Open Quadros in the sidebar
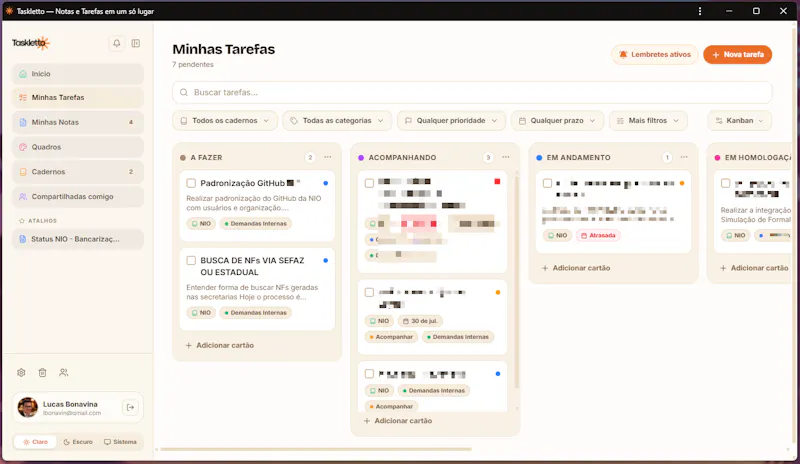The width and height of the screenshot is (800, 464). pos(78,147)
